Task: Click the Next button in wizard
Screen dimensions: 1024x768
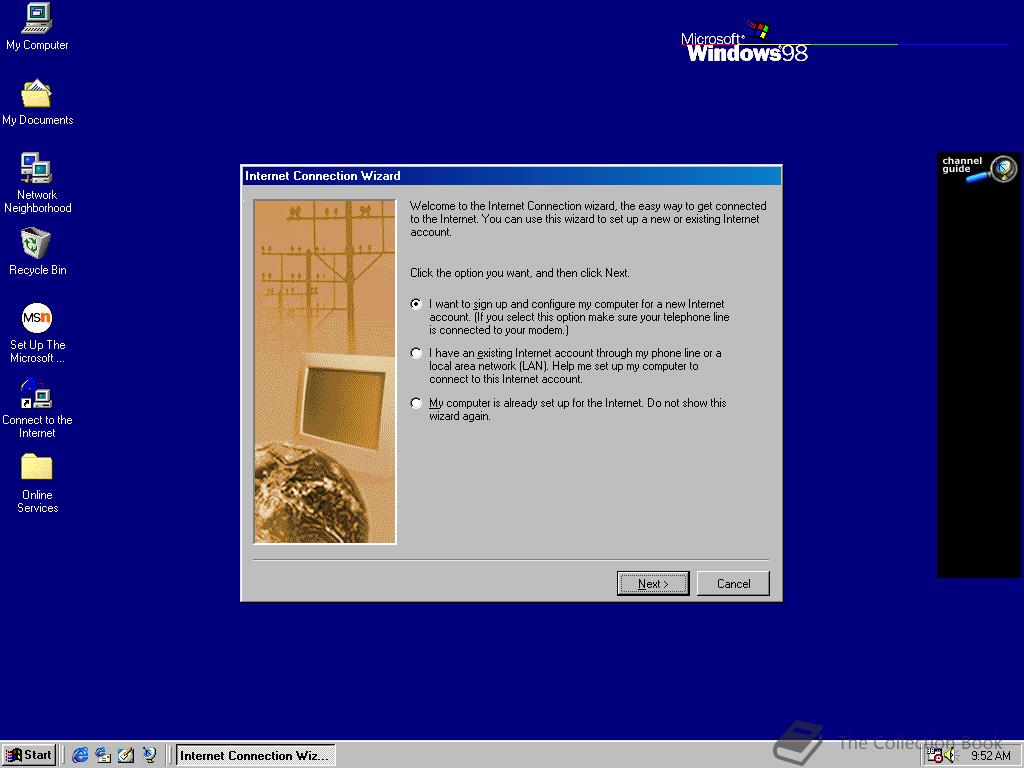Action: coord(653,584)
